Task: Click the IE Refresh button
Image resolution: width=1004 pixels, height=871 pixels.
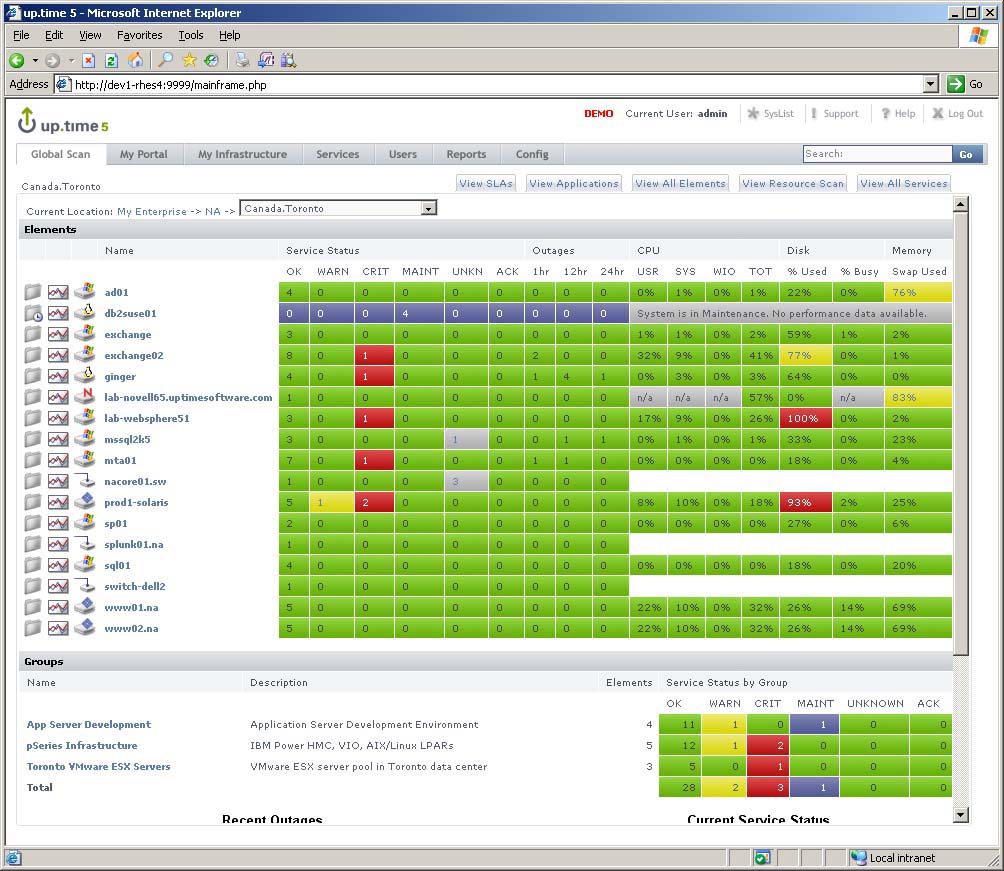Action: click(111, 60)
